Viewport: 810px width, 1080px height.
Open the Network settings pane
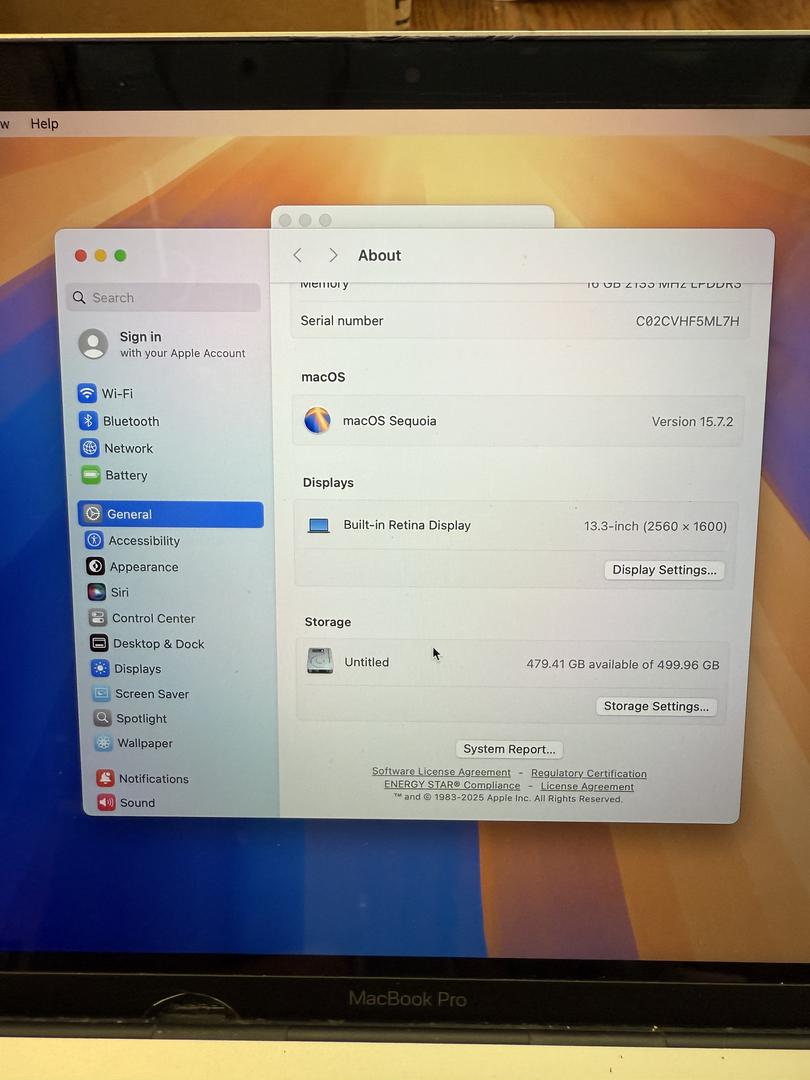[128, 449]
